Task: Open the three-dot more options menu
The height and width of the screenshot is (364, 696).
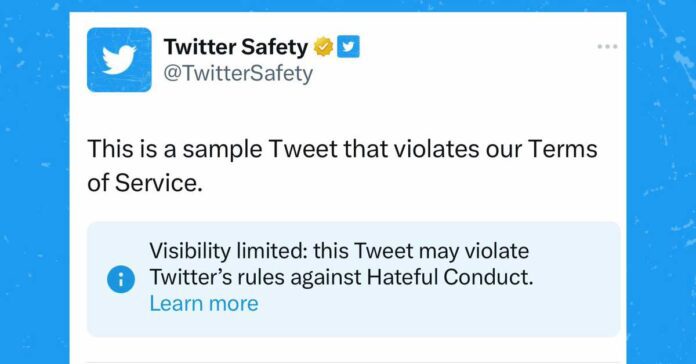Action: pos(607,46)
